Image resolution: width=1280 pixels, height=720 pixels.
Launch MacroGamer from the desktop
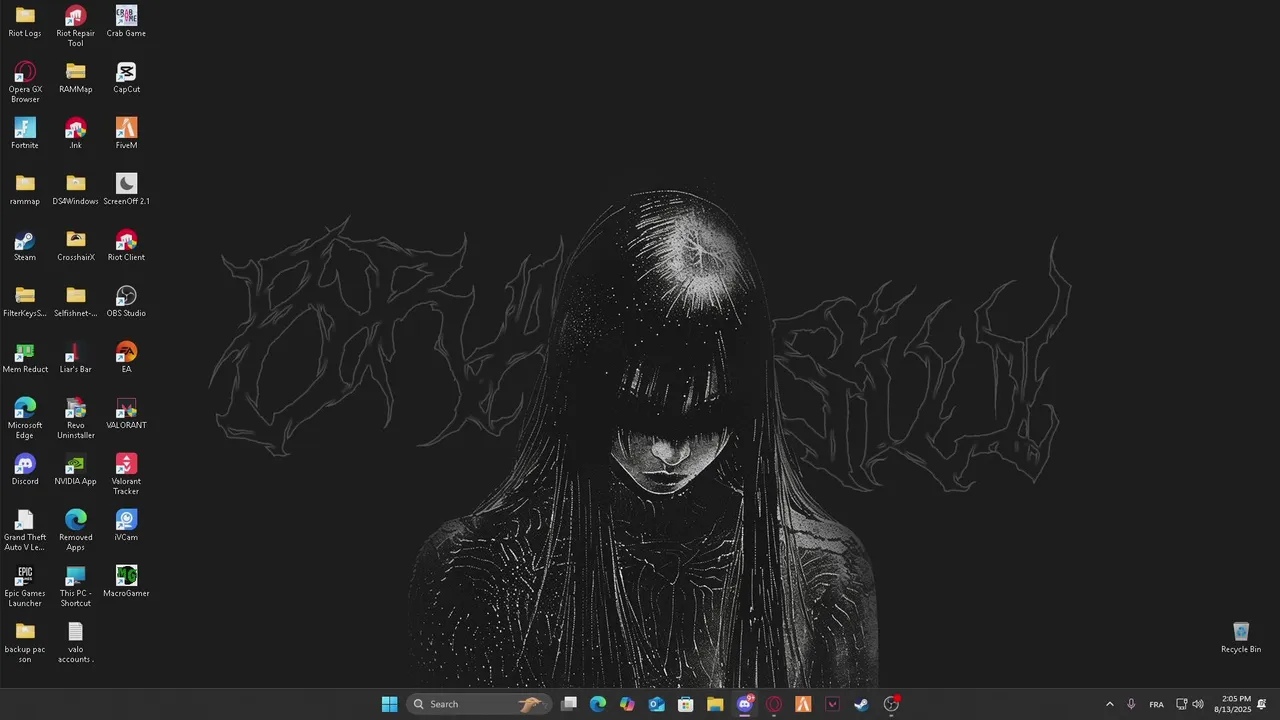tap(126, 582)
